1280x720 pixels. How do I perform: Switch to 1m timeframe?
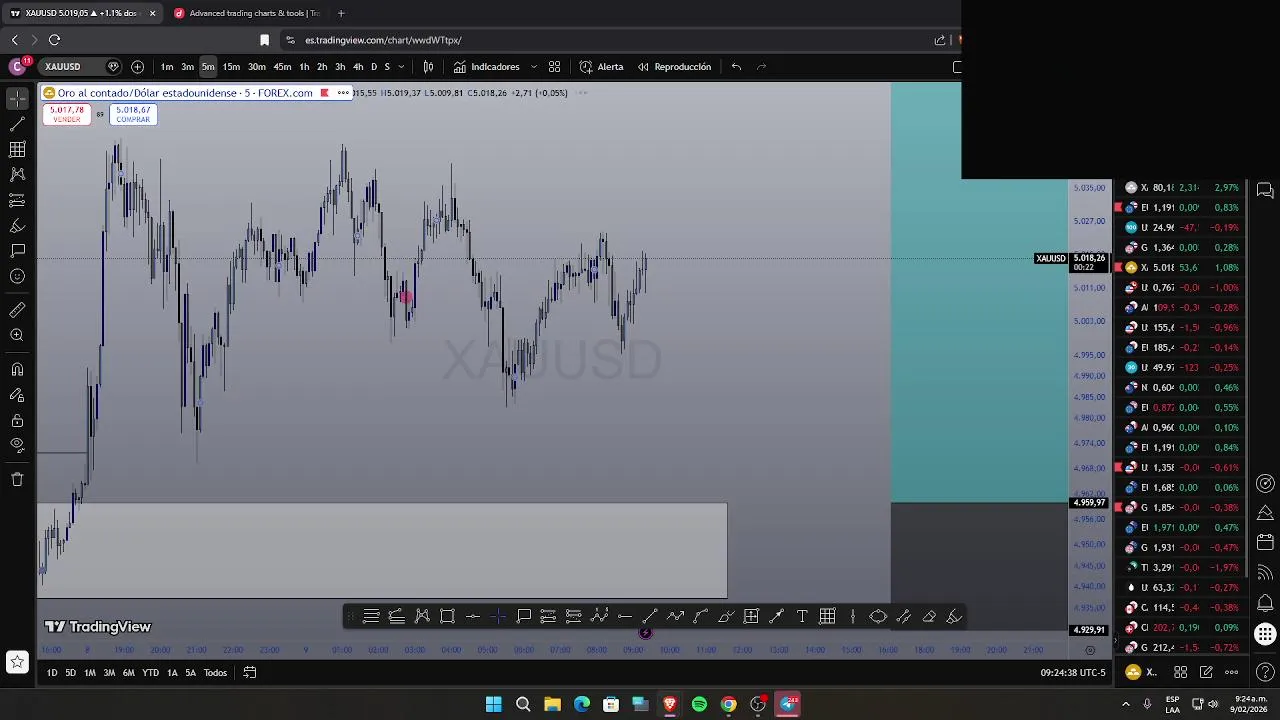click(167, 67)
